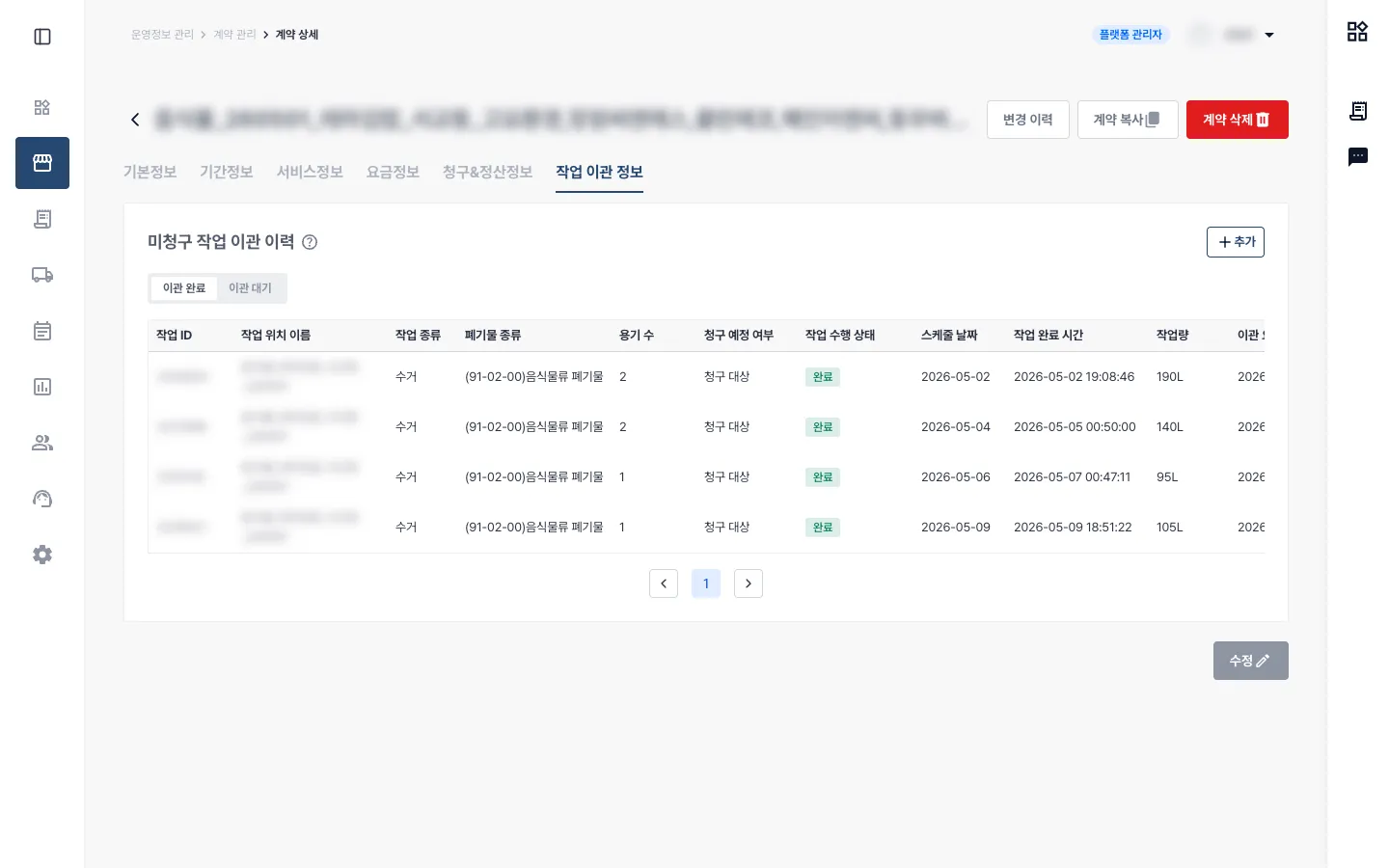Screen dimensions: 1389x868
Task: Switch to the 서비스정보 tab
Action: tap(310, 172)
